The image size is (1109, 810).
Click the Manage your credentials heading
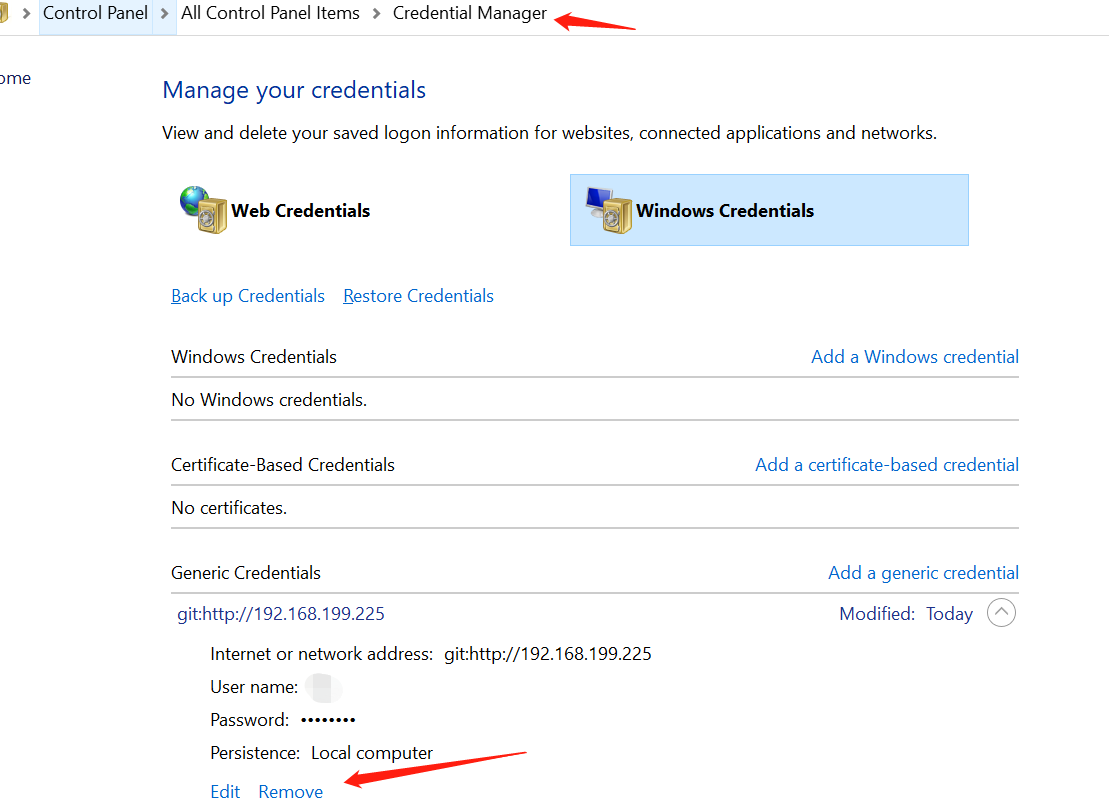[x=294, y=91]
